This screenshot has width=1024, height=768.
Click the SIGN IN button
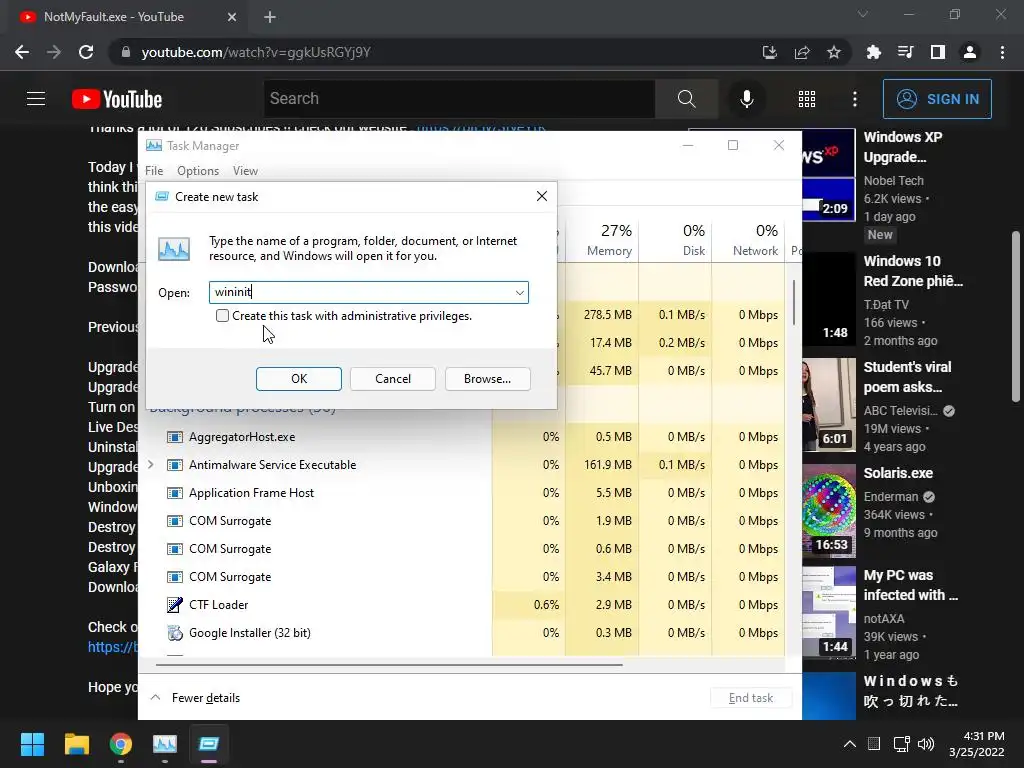click(937, 99)
